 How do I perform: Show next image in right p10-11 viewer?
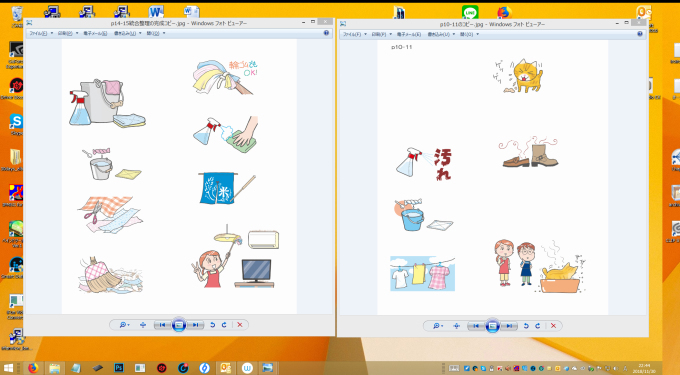(509, 326)
